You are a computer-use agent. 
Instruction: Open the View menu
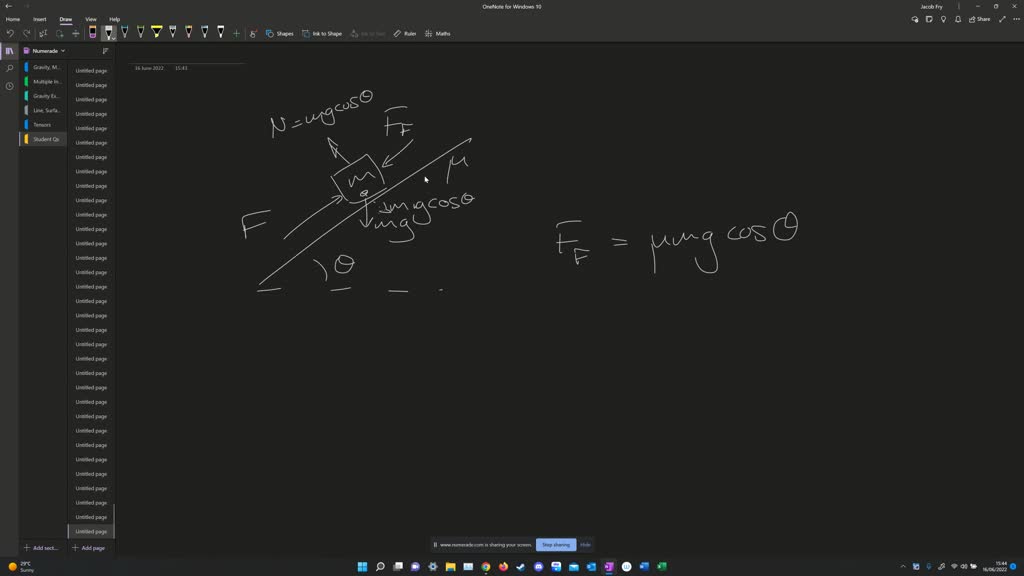click(90, 19)
